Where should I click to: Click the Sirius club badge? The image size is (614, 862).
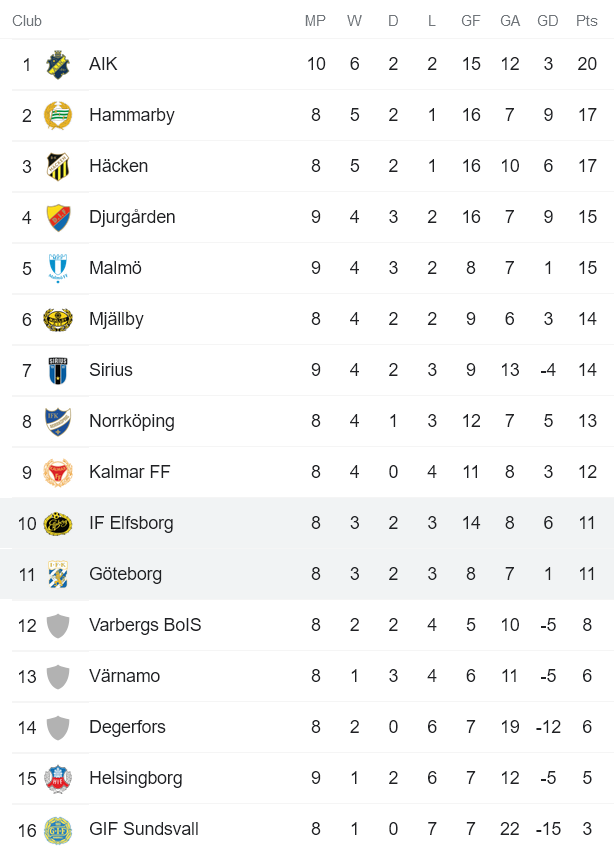pos(58,369)
